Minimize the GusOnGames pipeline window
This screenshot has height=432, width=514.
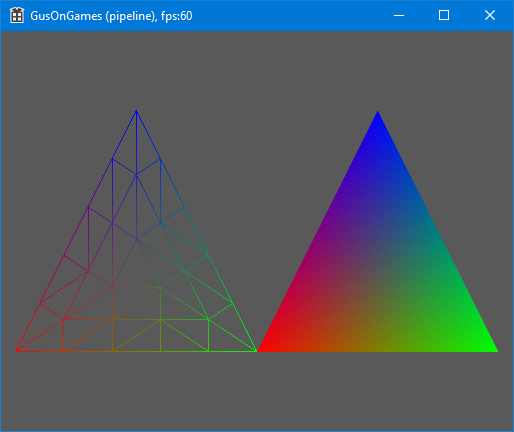pos(399,15)
